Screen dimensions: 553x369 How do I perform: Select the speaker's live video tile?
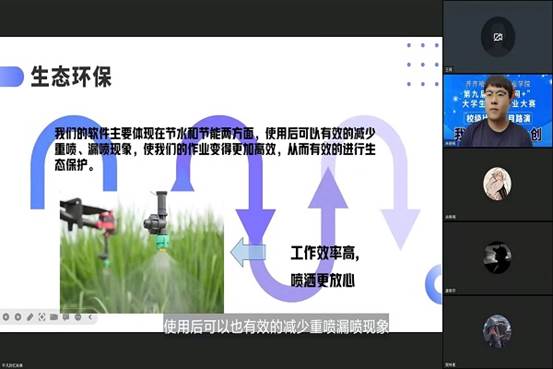point(498,110)
